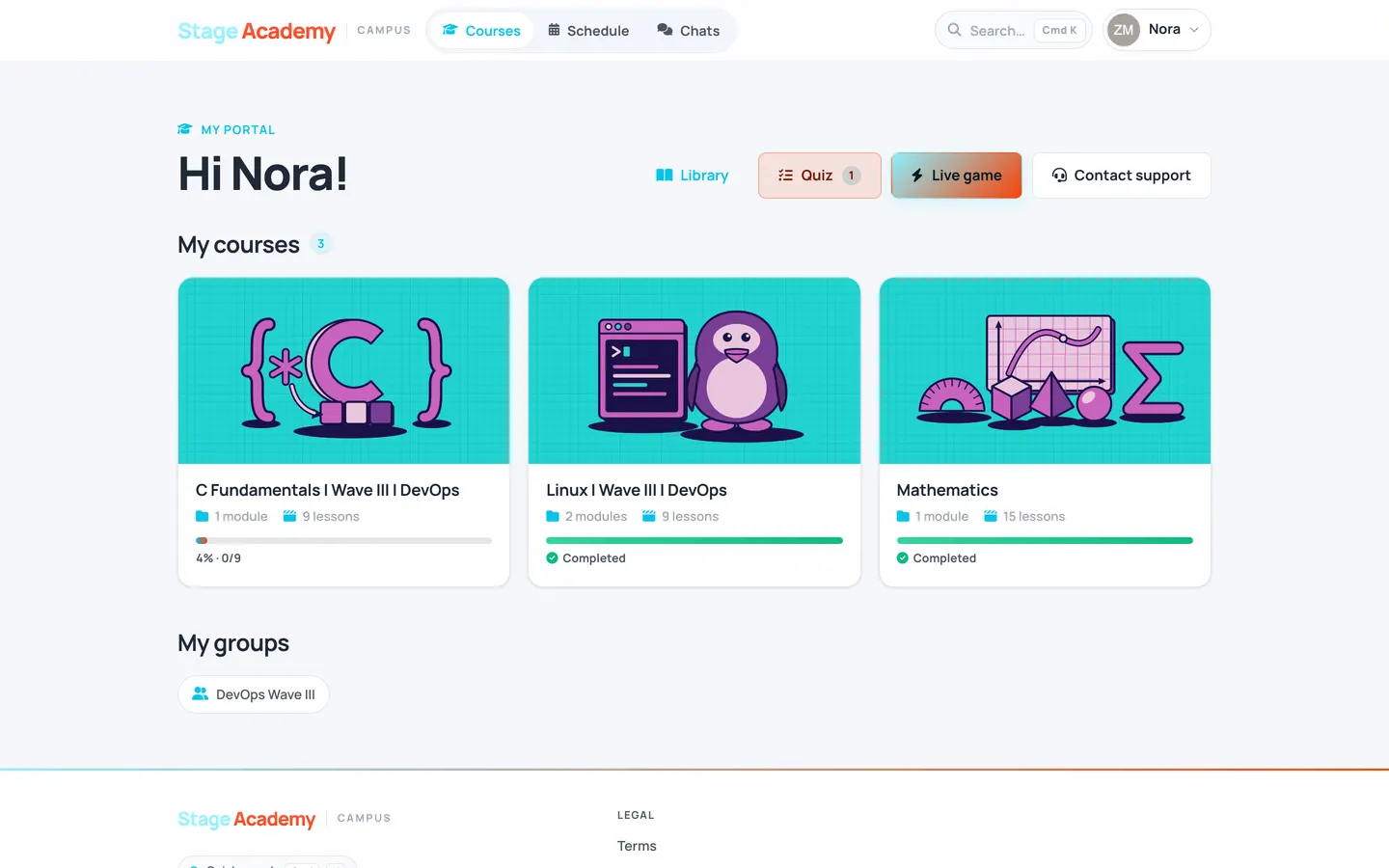Click the lessons icon by 9 lessons in Linux
This screenshot has height=868, width=1389.
[x=649, y=517]
